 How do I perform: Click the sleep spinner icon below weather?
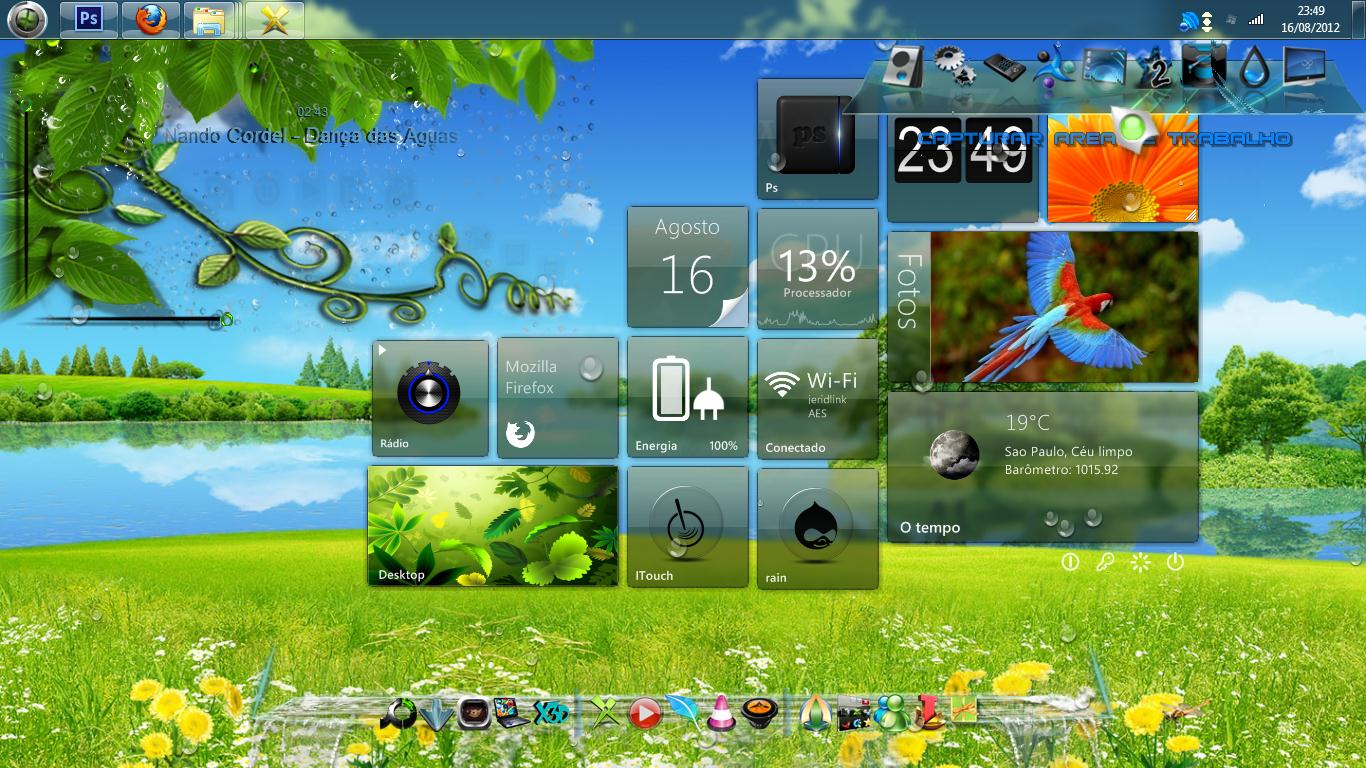[1140, 562]
